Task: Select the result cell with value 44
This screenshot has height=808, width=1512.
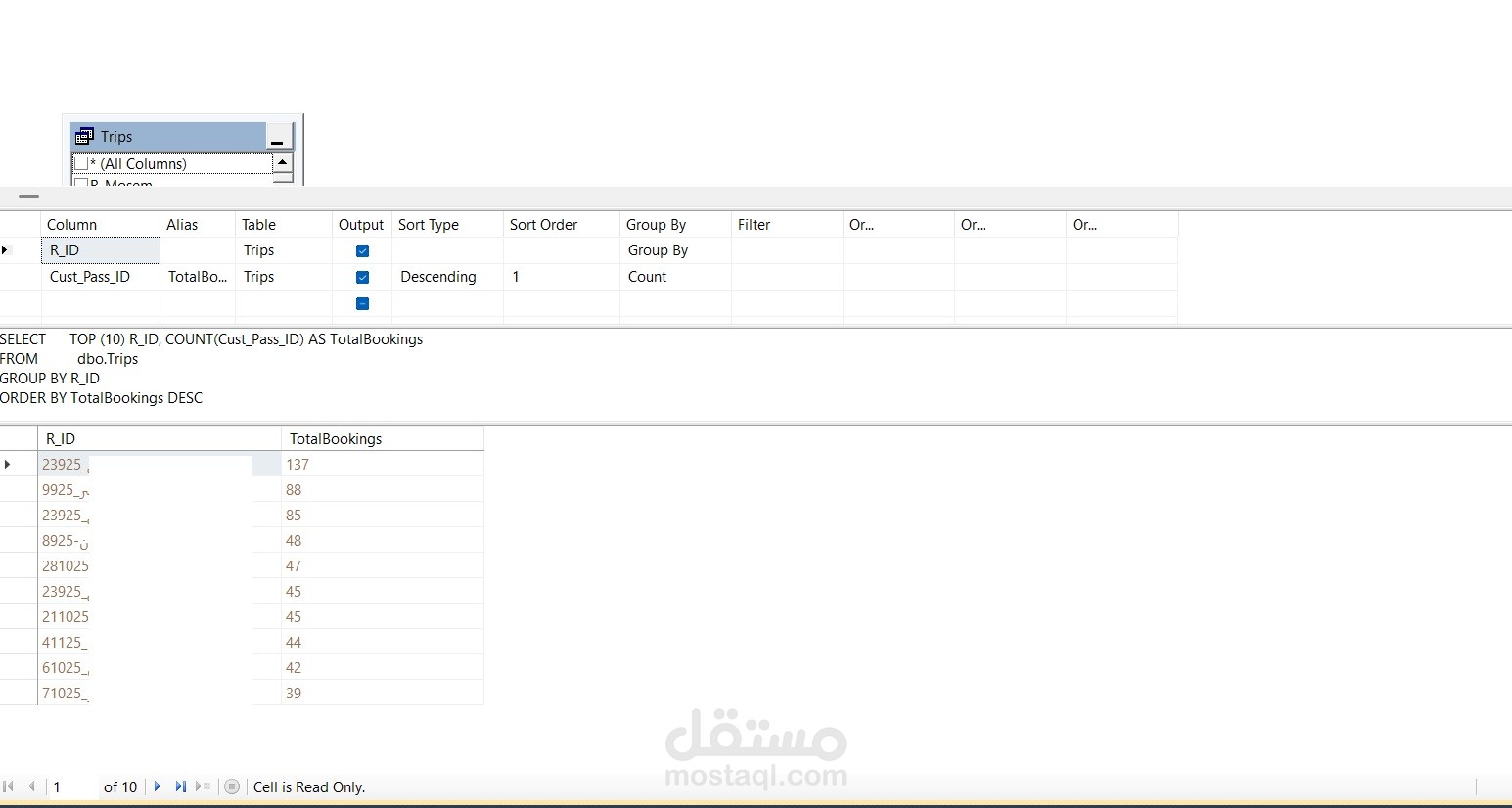Action: pos(383,643)
